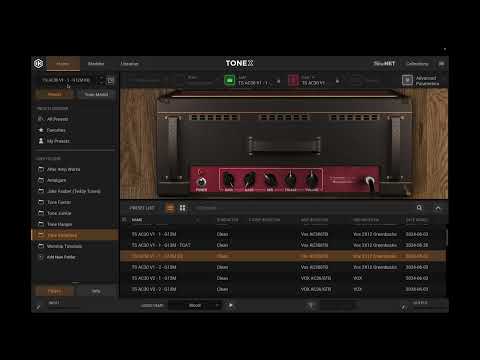Image resolution: width=480 pixels, height=360 pixels.
Task: Select the Tone Models sub-tab
Action: (x=96, y=94)
